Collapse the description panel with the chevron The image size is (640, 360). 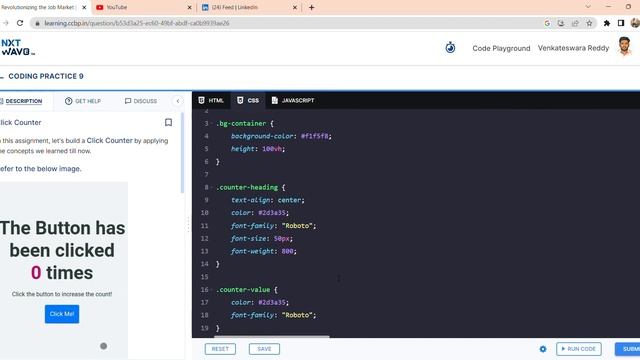click(x=178, y=101)
